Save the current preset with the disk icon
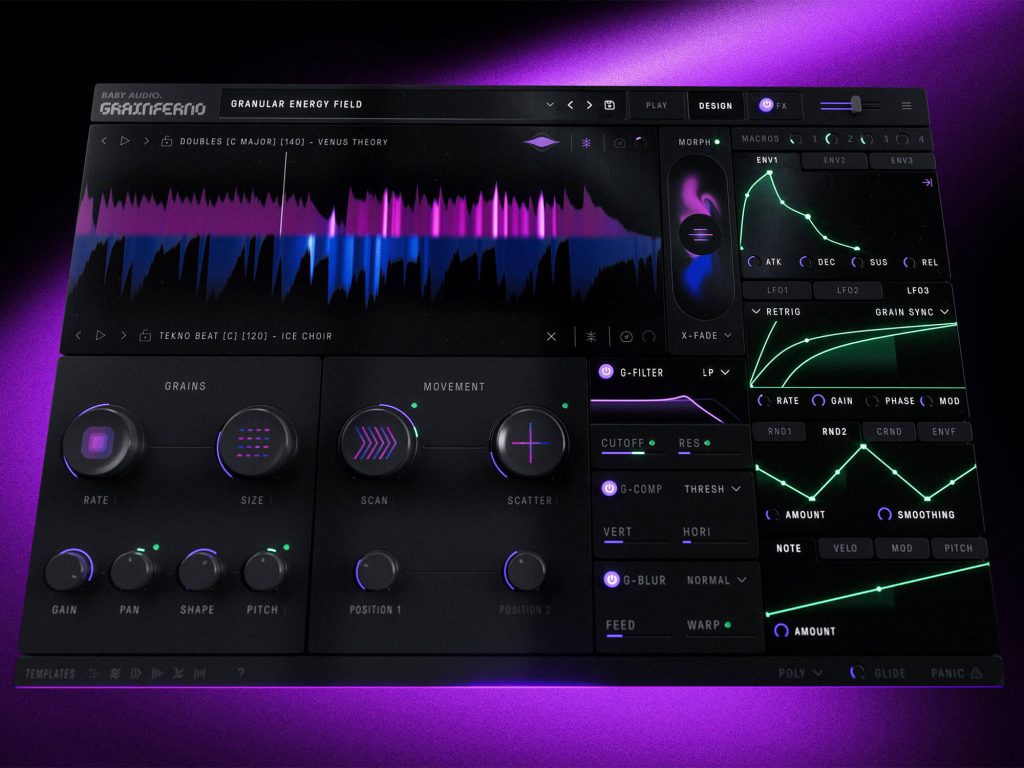1024x768 pixels. [609, 105]
